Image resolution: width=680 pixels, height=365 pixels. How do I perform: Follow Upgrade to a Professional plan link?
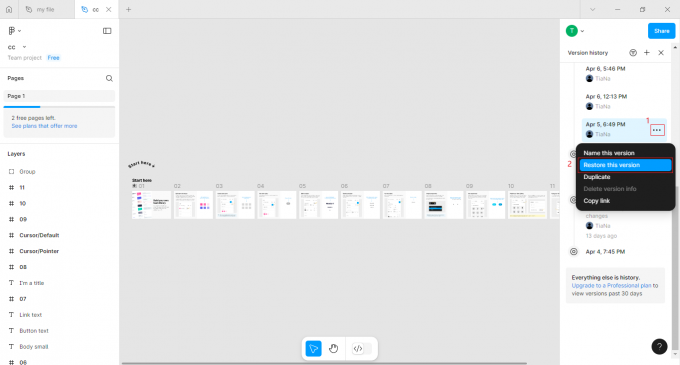pyautogui.click(x=611, y=286)
